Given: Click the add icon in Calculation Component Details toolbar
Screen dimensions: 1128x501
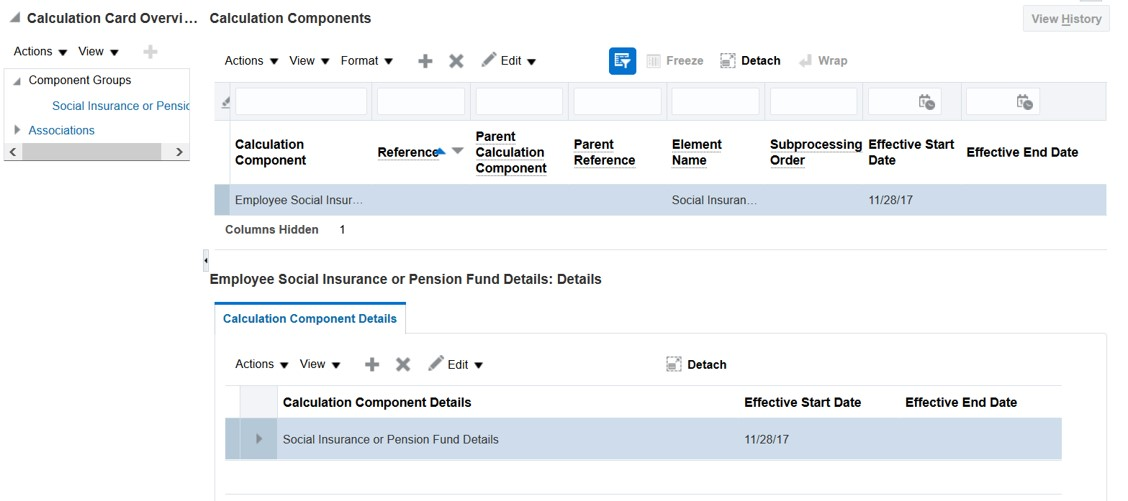Looking at the screenshot, I should (x=372, y=365).
